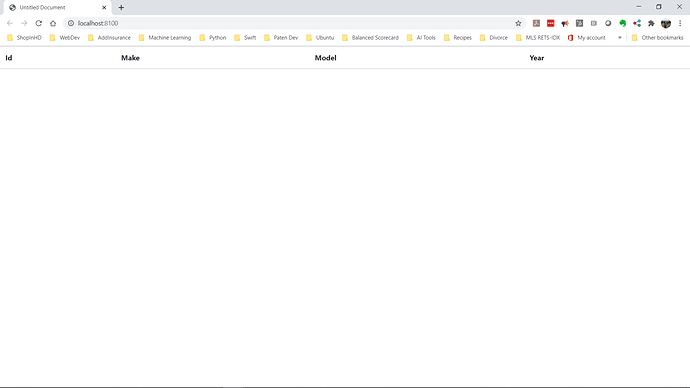The width and height of the screenshot is (690, 388).
Task: Open the Machine Learning bookmark folder
Action: 165,38
